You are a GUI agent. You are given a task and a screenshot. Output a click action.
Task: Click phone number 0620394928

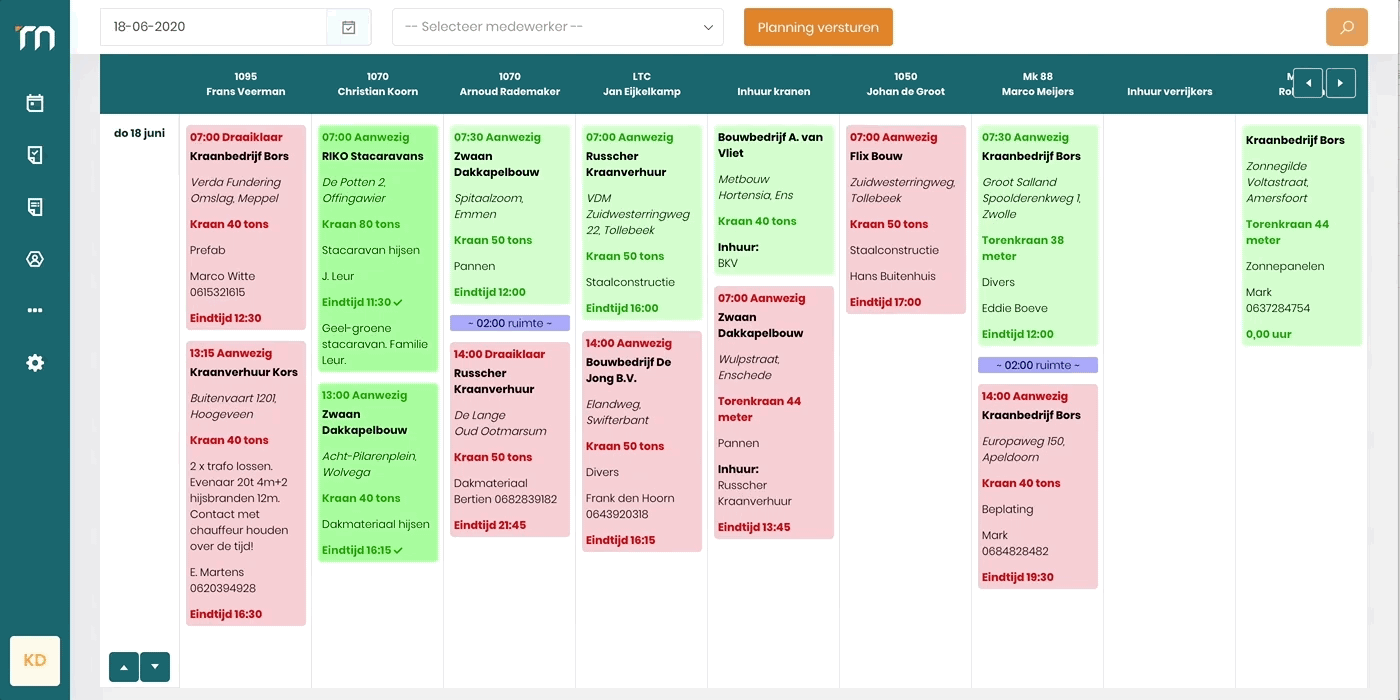[223, 588]
